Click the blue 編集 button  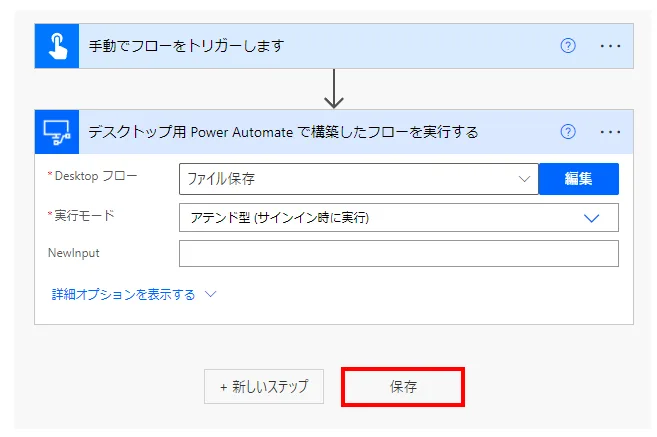578,179
